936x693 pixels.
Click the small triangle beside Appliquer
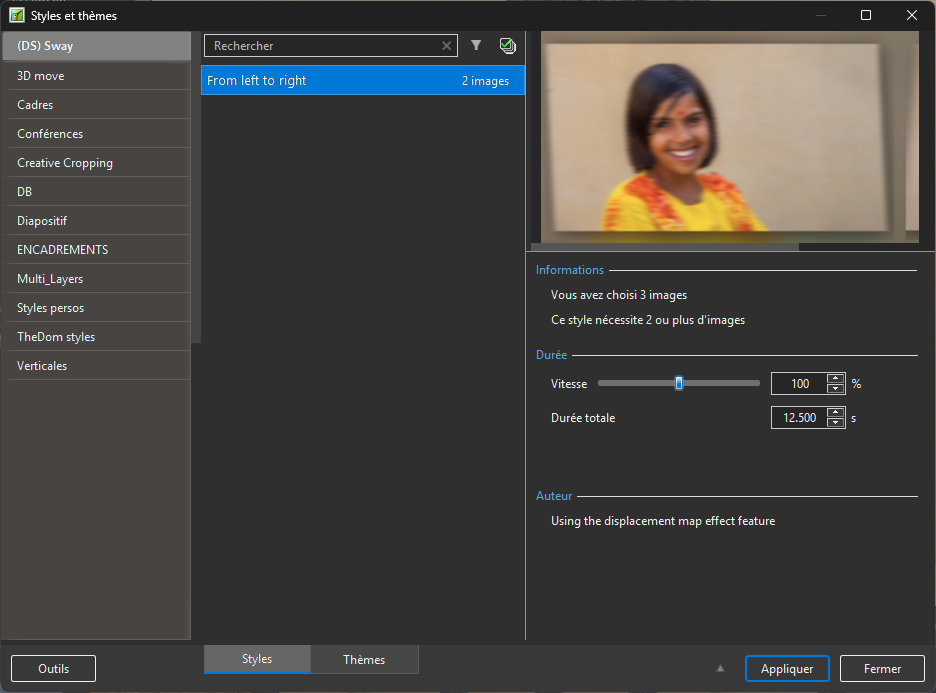pos(720,669)
